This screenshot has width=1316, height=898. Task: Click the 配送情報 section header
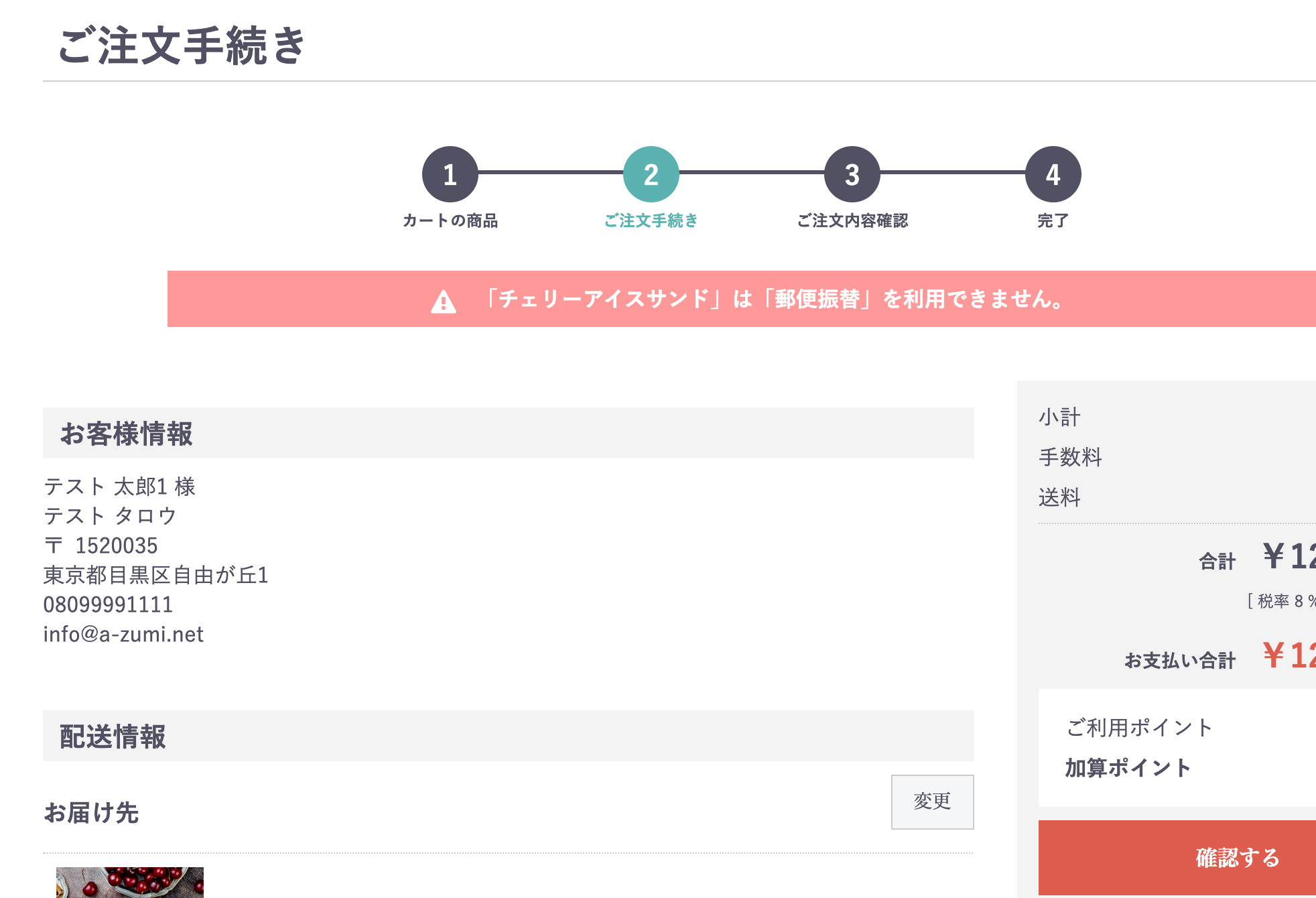[509, 736]
